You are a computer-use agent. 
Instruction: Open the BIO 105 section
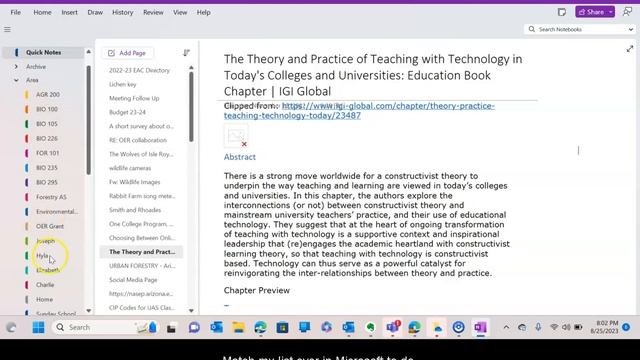[47, 124]
